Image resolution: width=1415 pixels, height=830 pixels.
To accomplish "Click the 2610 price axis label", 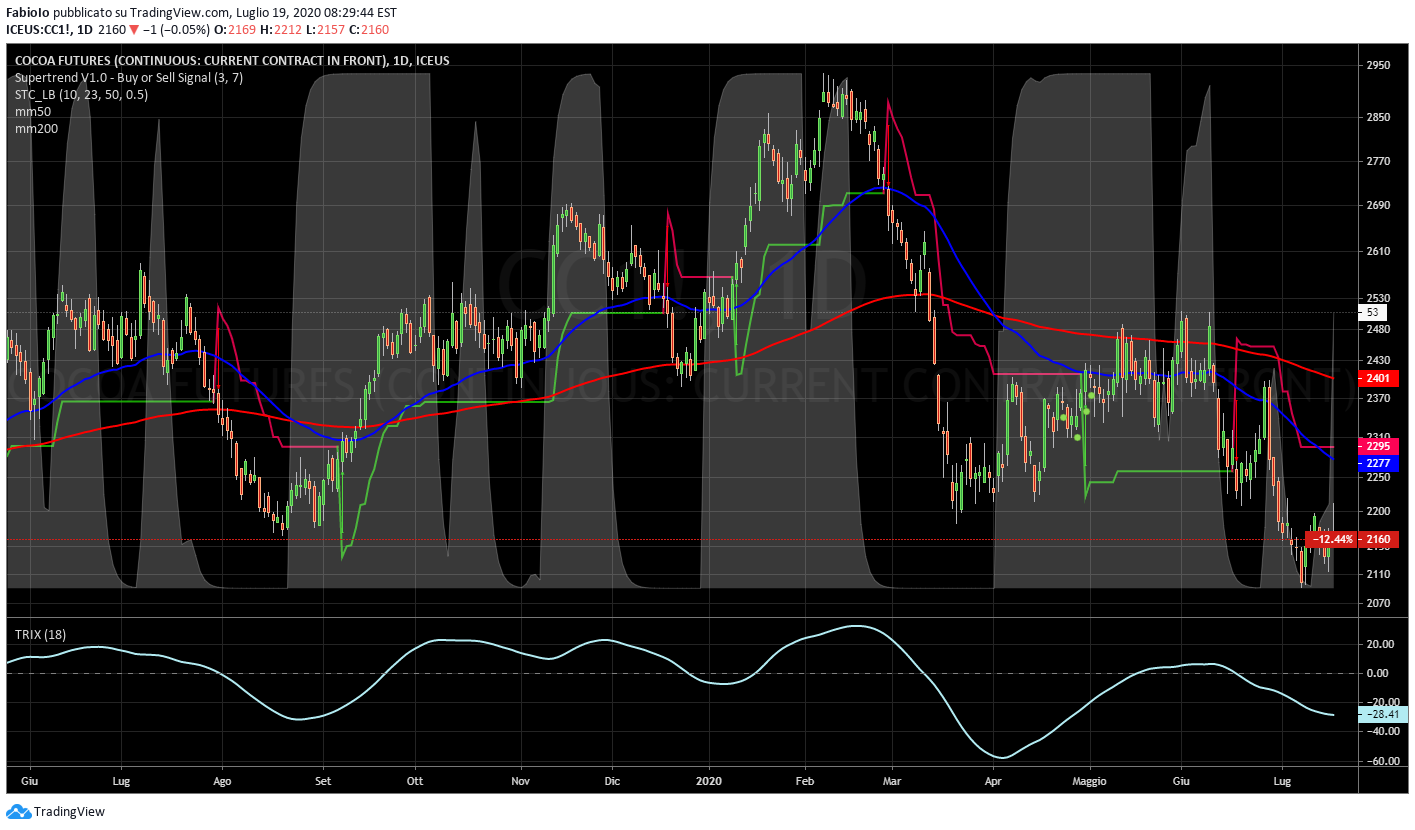I will (x=1378, y=252).
